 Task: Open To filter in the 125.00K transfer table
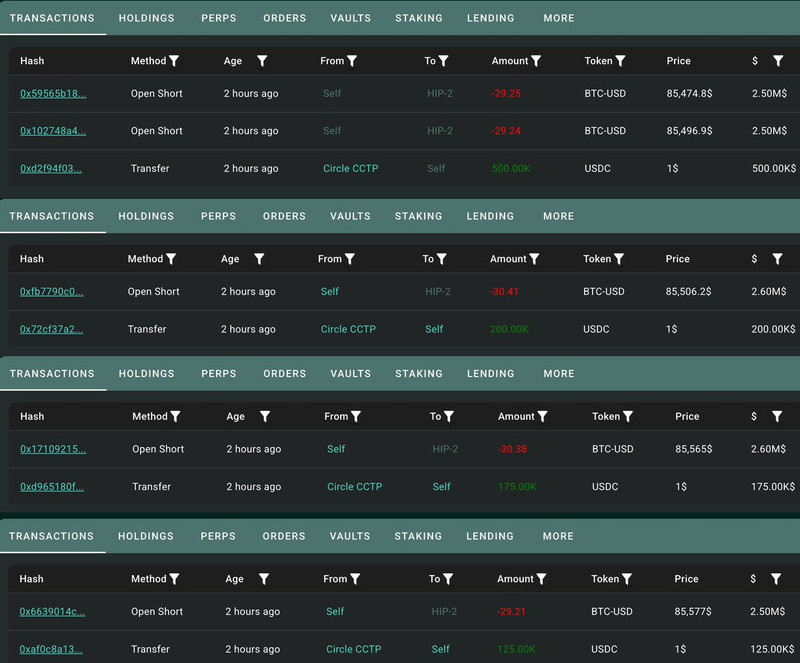point(448,579)
